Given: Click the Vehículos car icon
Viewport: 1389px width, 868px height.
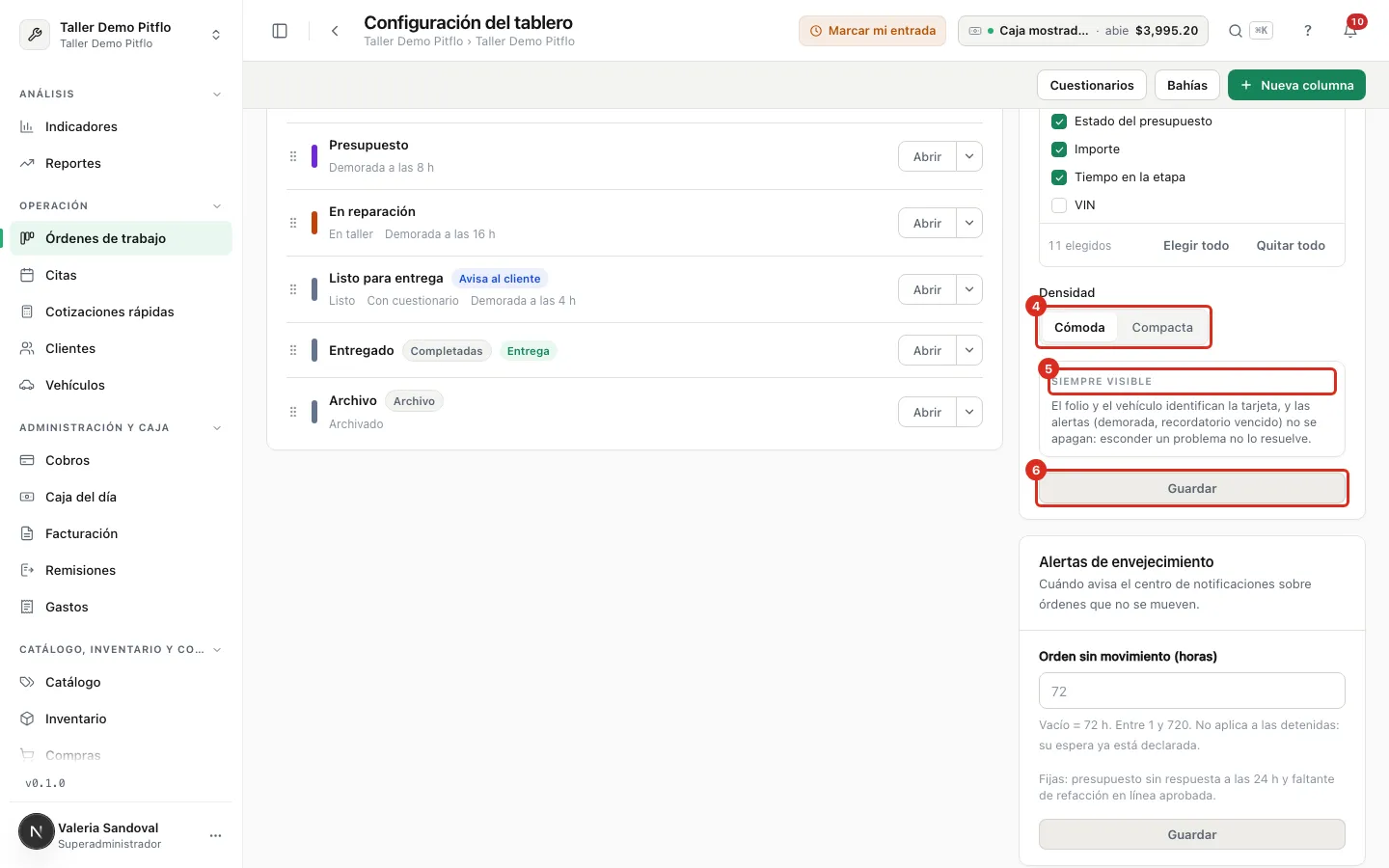Looking at the screenshot, I should click(27, 385).
